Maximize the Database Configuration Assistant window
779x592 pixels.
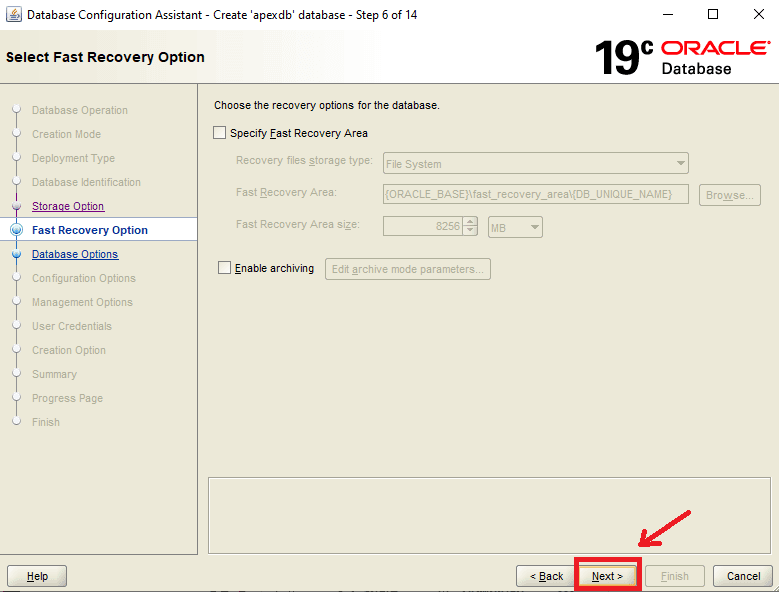[x=713, y=15]
